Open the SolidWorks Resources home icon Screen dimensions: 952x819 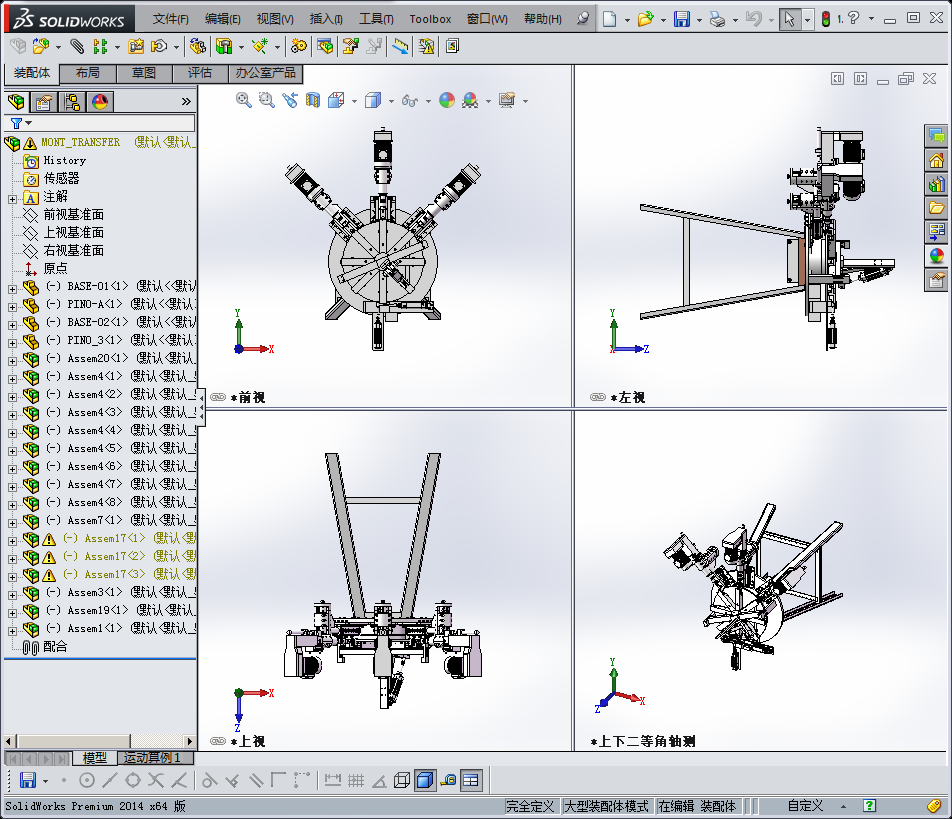tap(937, 160)
